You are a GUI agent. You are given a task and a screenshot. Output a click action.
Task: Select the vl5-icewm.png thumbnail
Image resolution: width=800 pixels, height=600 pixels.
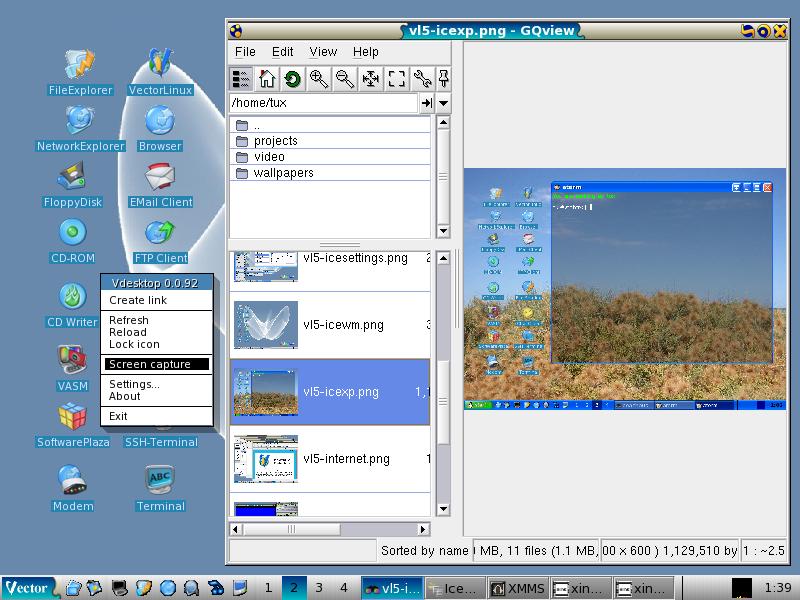pos(266,325)
